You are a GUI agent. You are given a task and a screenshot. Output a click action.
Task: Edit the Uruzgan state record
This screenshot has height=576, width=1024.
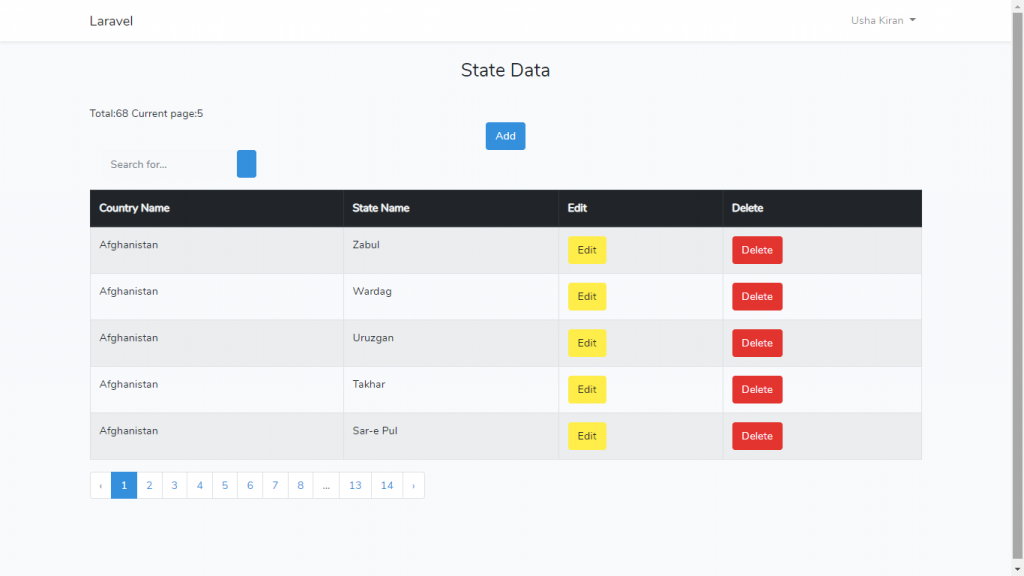(x=587, y=343)
